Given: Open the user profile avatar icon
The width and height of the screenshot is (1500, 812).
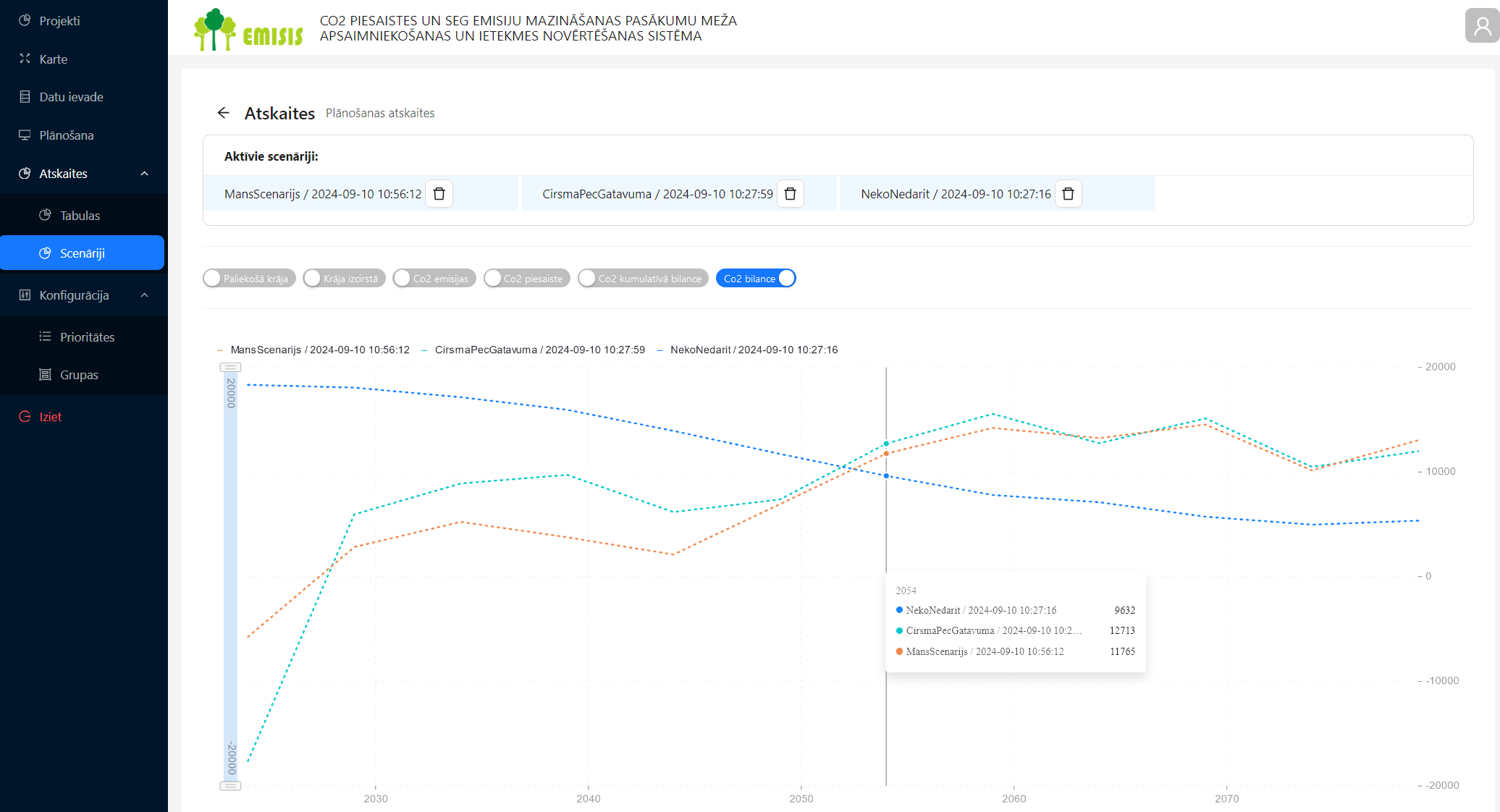Looking at the screenshot, I should [1482, 26].
